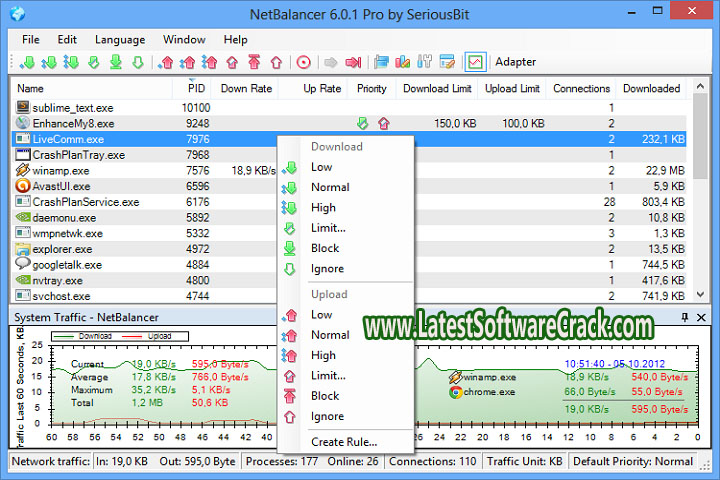Click the Connections column header
Image resolution: width=720 pixels, height=480 pixels.
point(581,88)
